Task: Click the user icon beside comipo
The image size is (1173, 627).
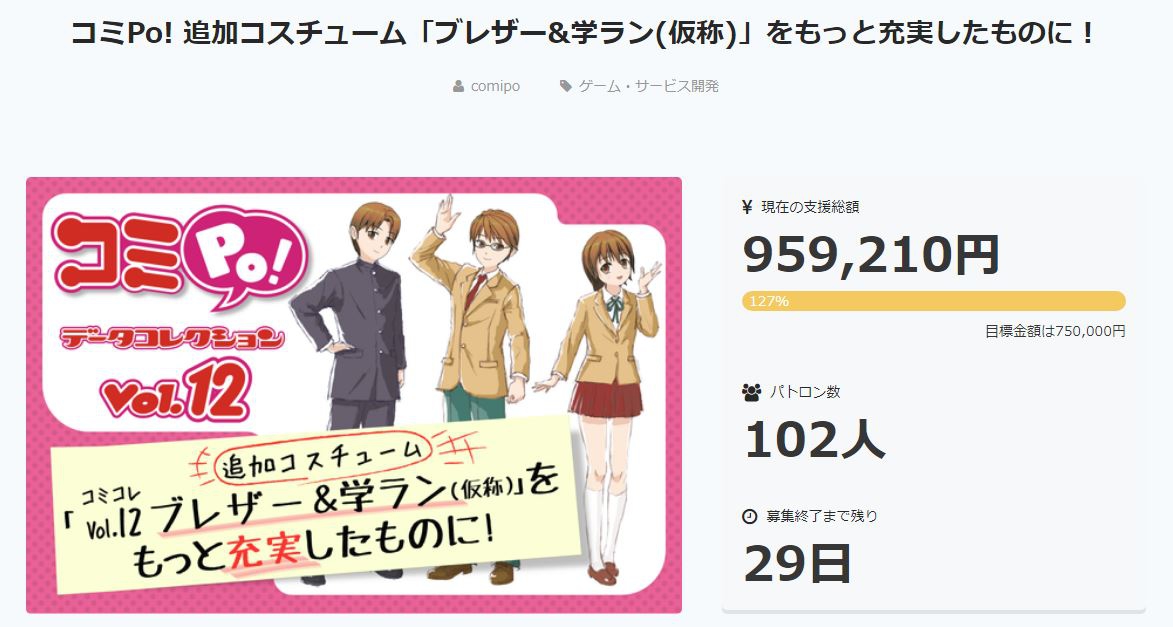Action: (459, 86)
